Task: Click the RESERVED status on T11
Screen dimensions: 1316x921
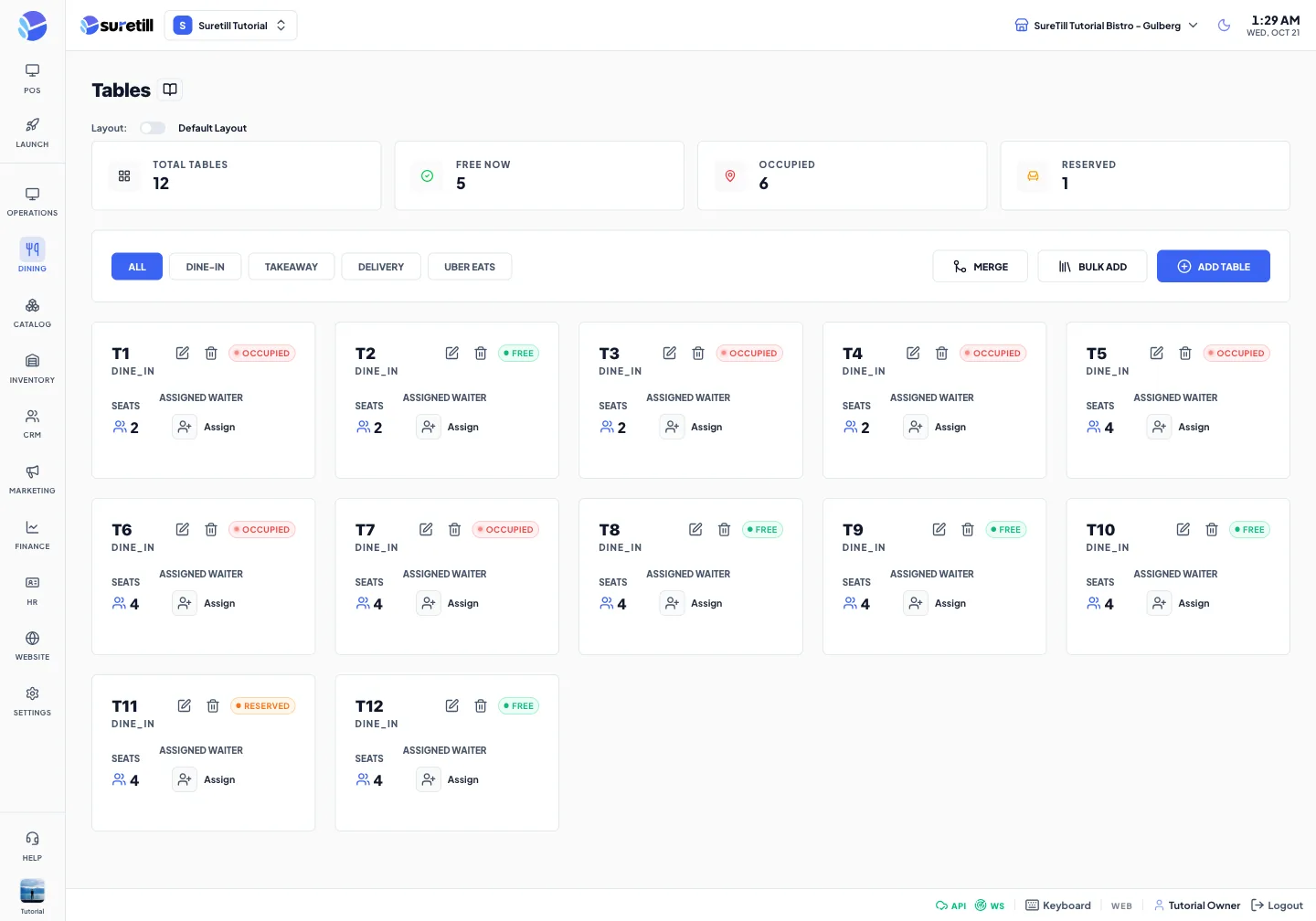Action: (263, 705)
